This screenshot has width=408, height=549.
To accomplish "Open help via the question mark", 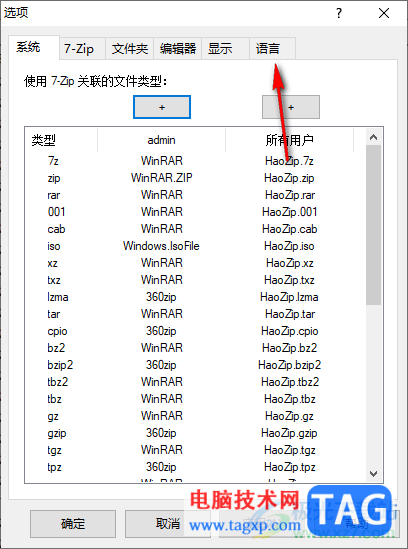I will click(x=339, y=13).
